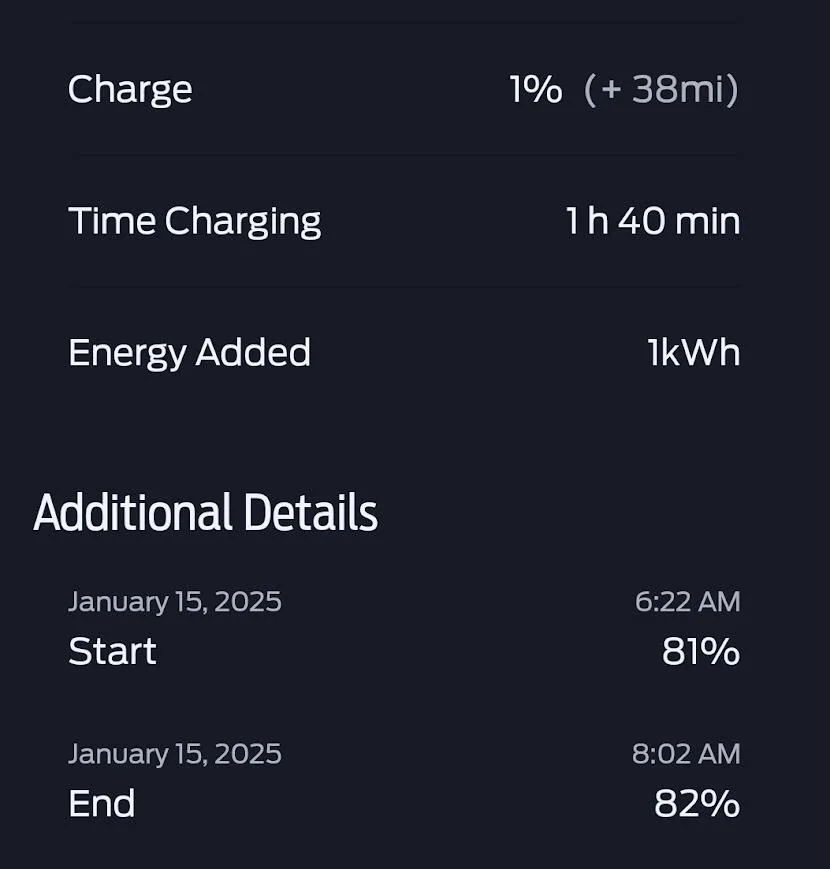Select the Time Charging label

tap(194, 222)
